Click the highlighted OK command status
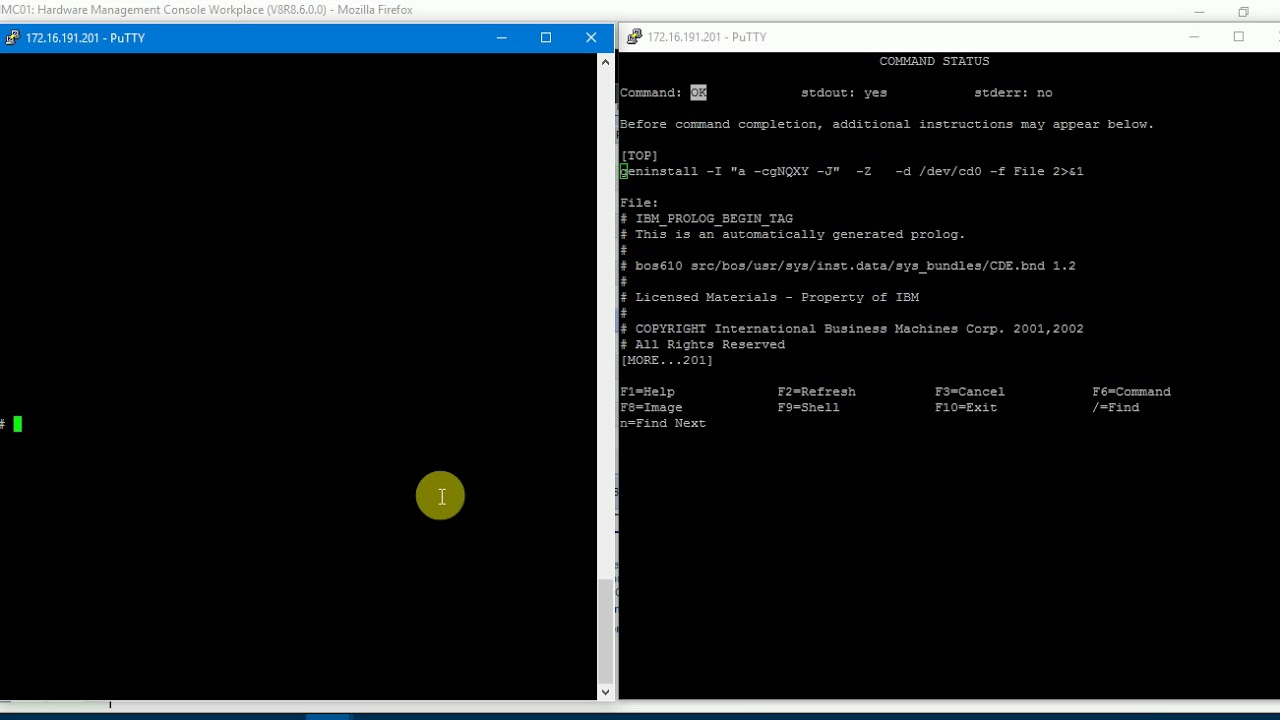The image size is (1280, 720). point(698,93)
